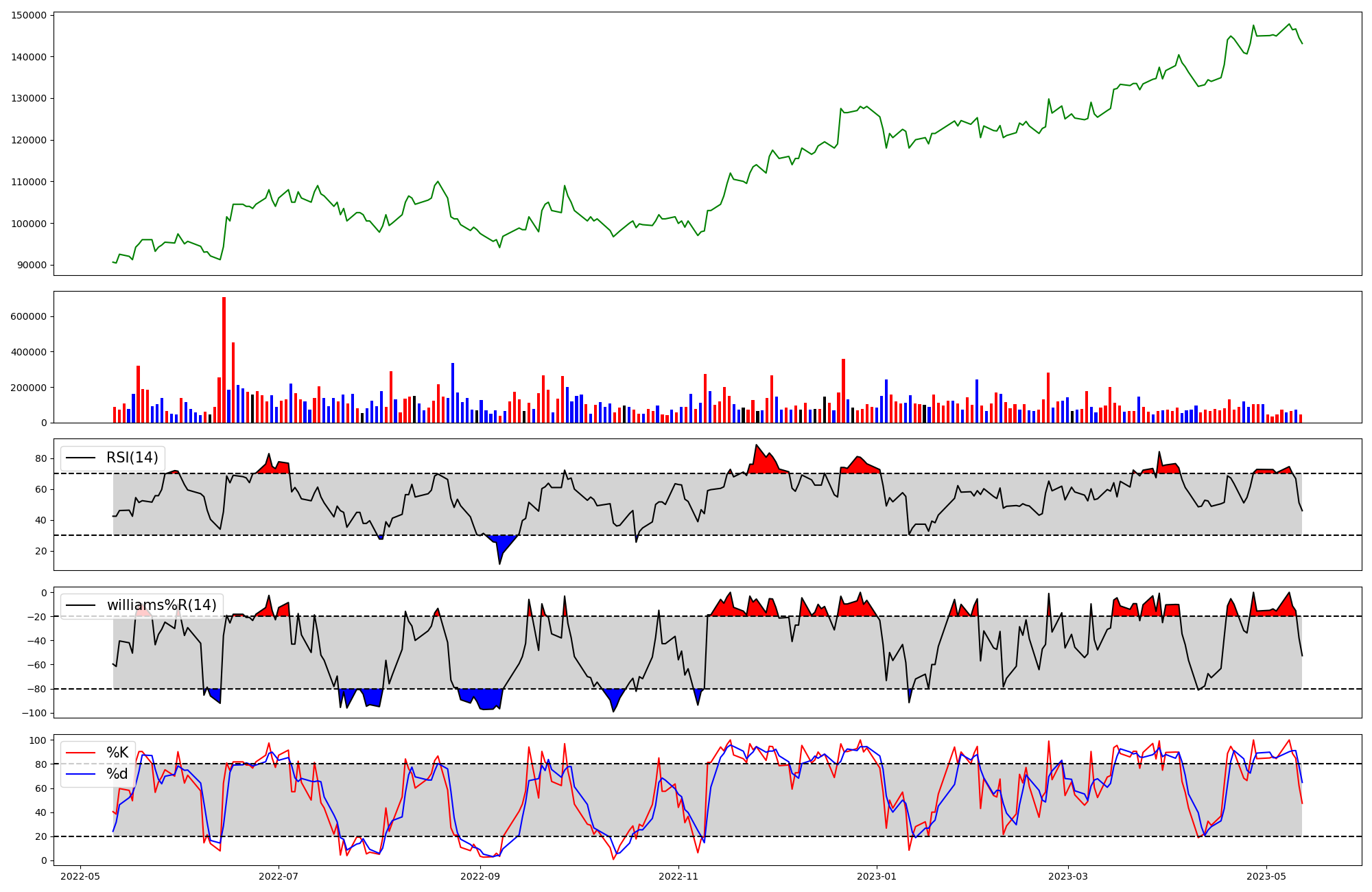Click the tallest red volume bar
The width and height of the screenshot is (1372, 892).
[224, 360]
